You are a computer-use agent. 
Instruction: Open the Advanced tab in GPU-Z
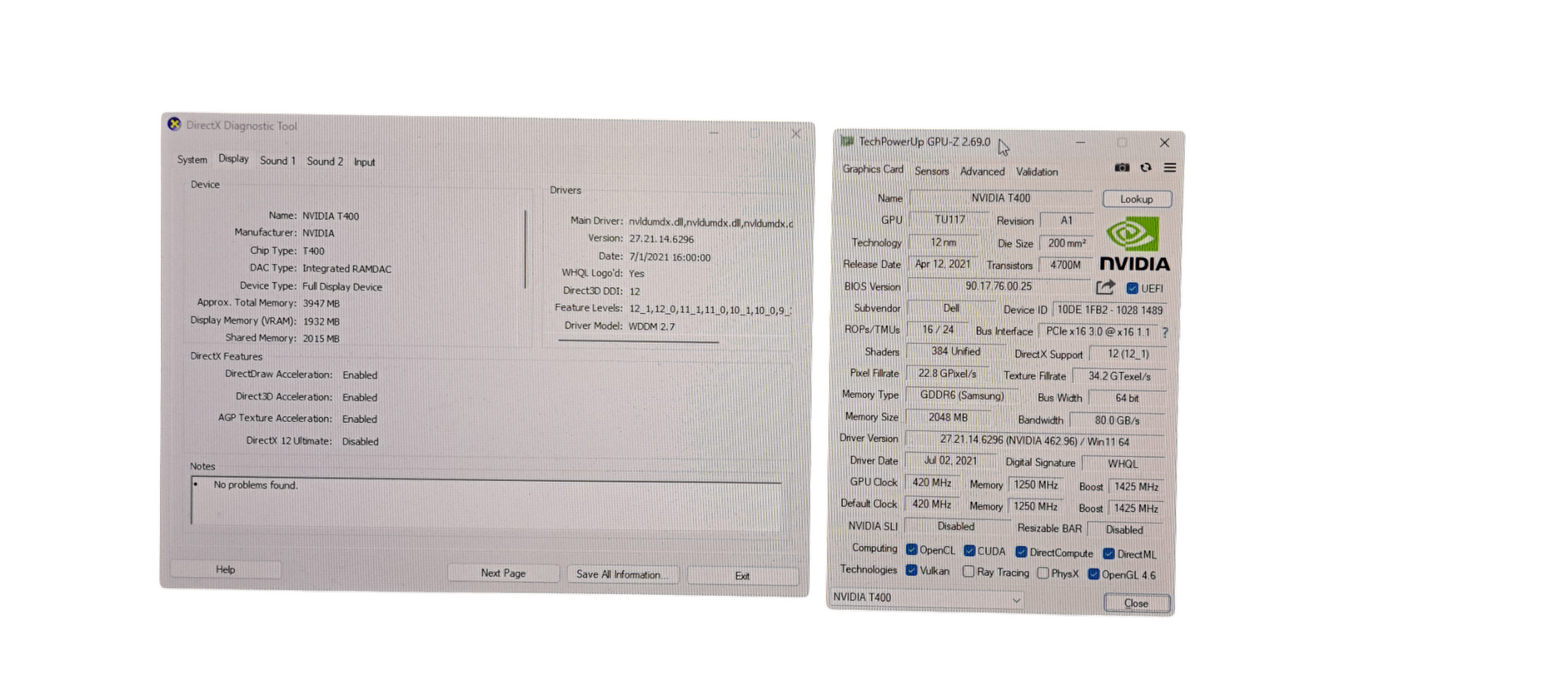coord(981,172)
